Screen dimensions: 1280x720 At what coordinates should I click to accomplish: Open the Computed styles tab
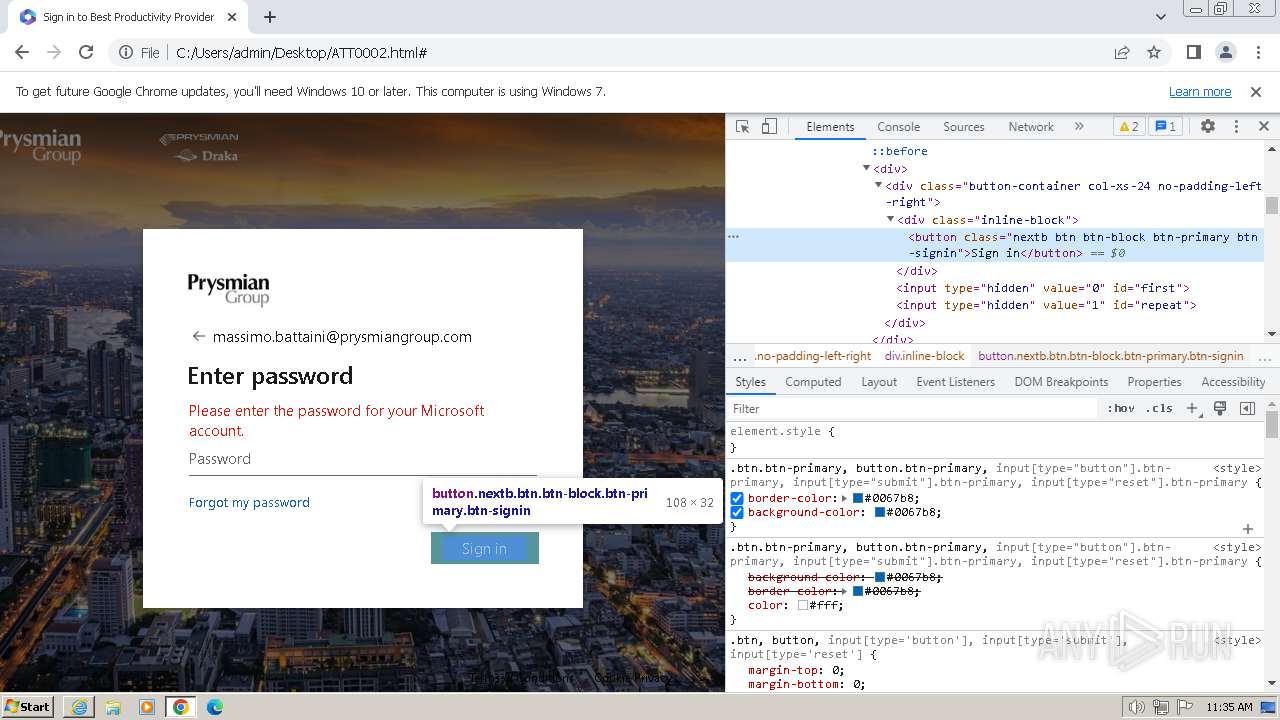click(813, 382)
